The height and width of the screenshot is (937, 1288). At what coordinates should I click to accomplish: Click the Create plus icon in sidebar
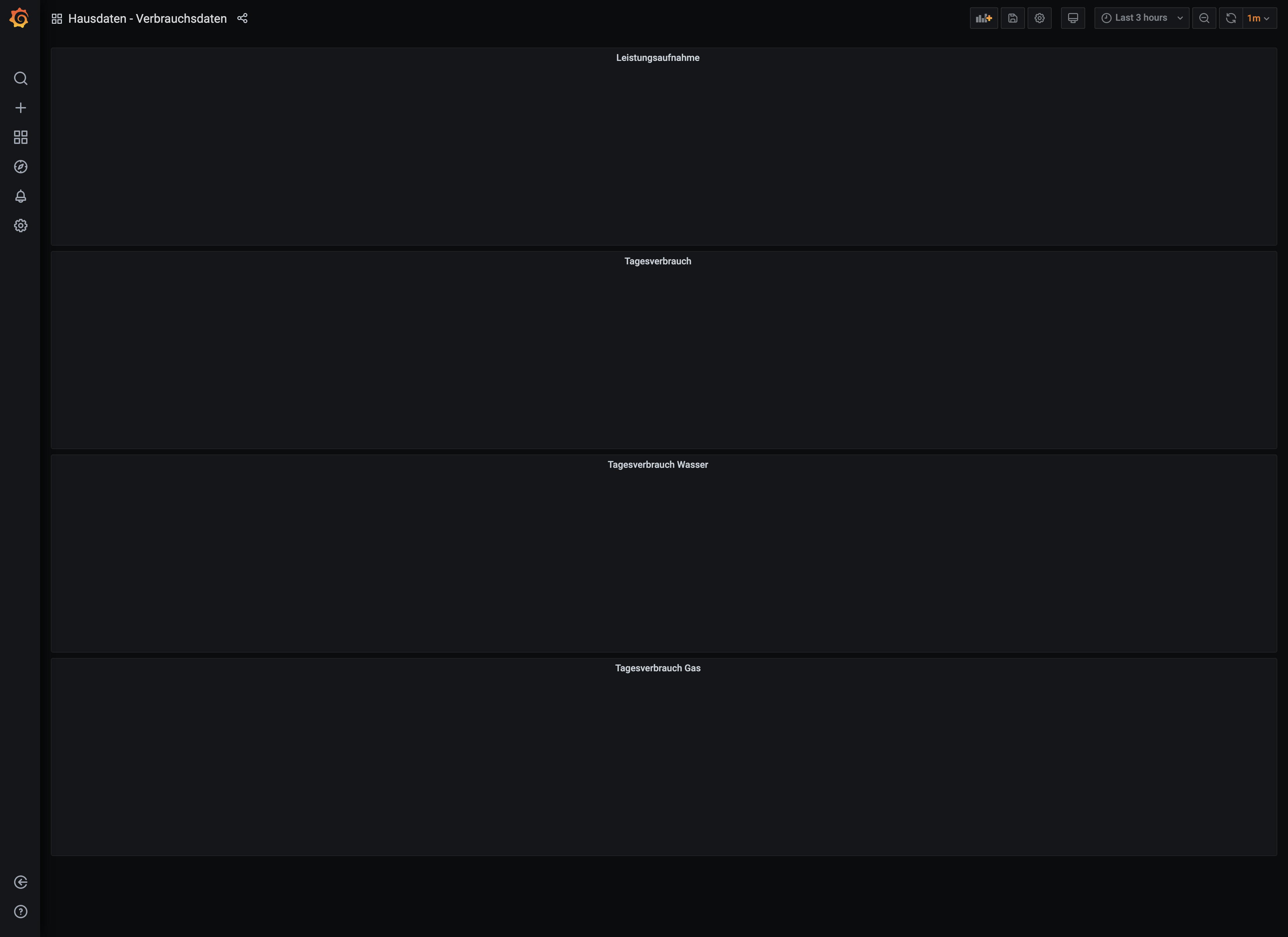pyautogui.click(x=20, y=108)
